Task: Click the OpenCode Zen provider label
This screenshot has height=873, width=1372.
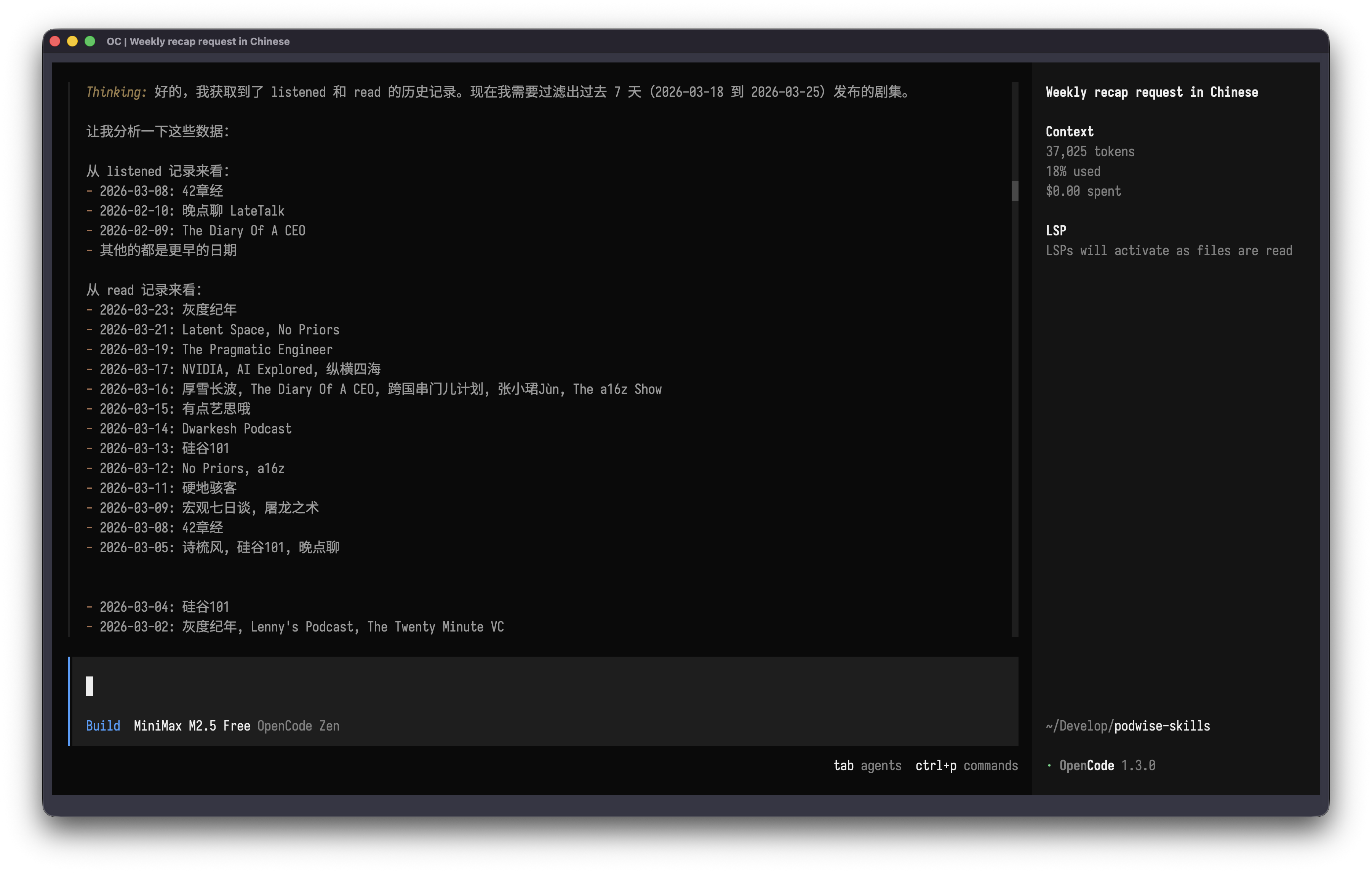Action: click(298, 726)
